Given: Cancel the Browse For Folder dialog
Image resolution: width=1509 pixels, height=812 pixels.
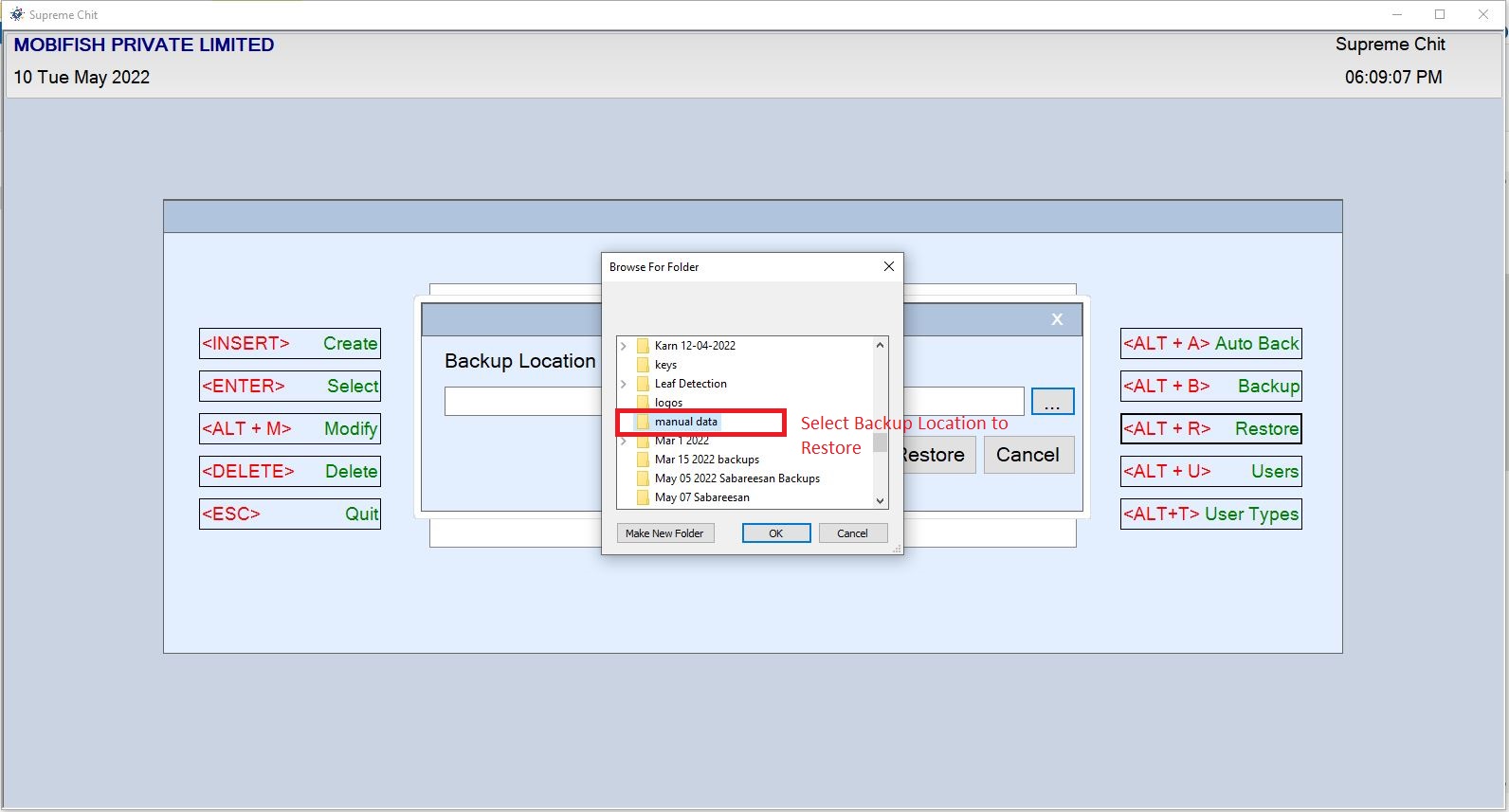Looking at the screenshot, I should (x=853, y=533).
